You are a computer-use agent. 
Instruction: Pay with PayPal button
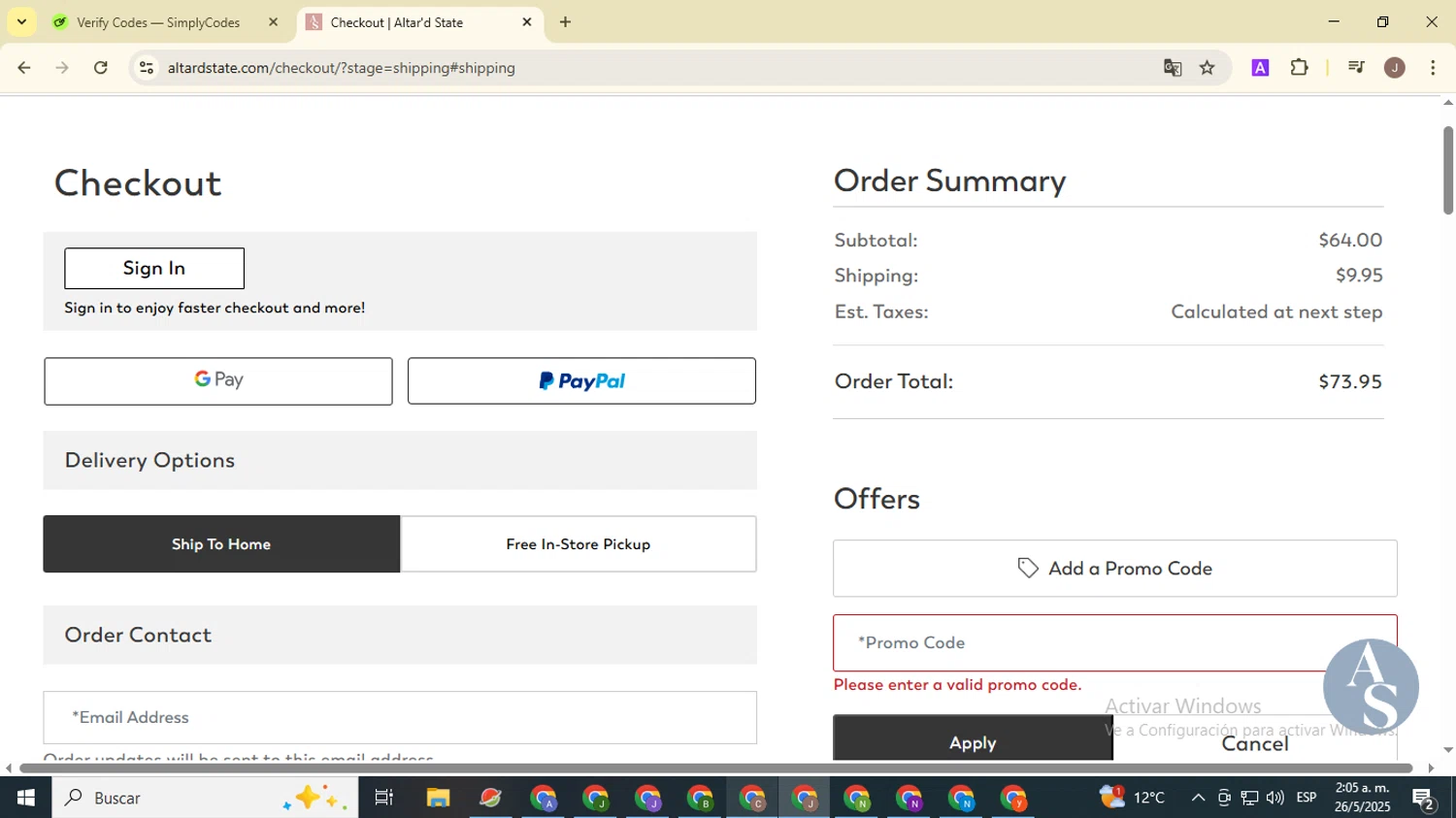click(581, 381)
